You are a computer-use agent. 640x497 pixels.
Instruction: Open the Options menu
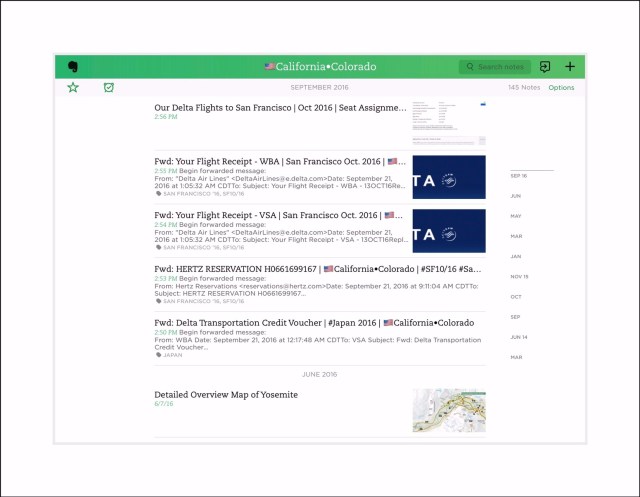tap(561, 88)
